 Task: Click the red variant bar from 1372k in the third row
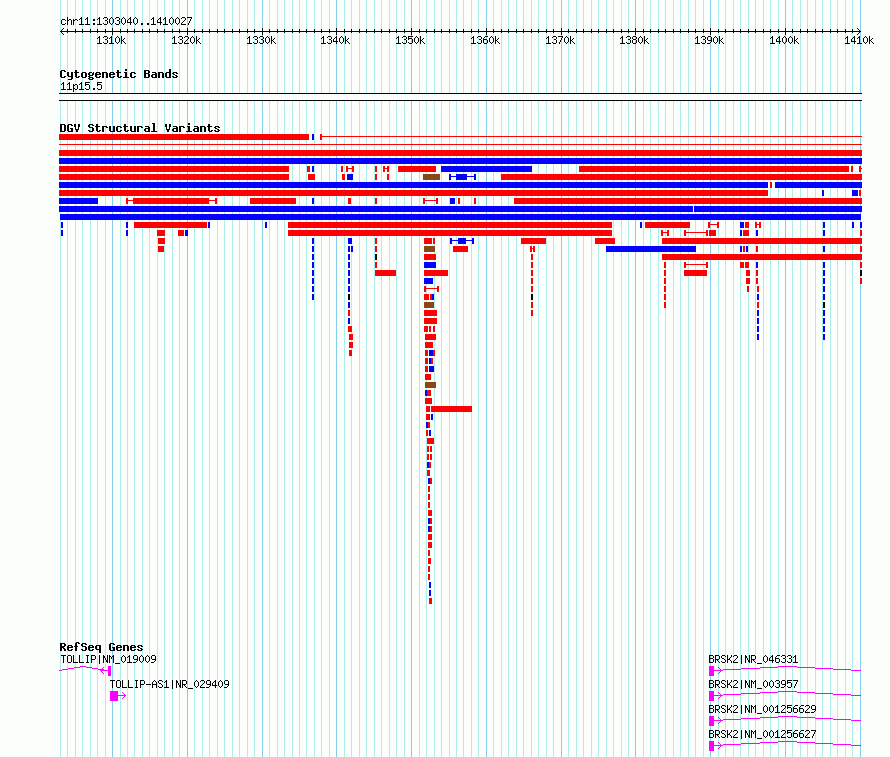[x=714, y=169]
